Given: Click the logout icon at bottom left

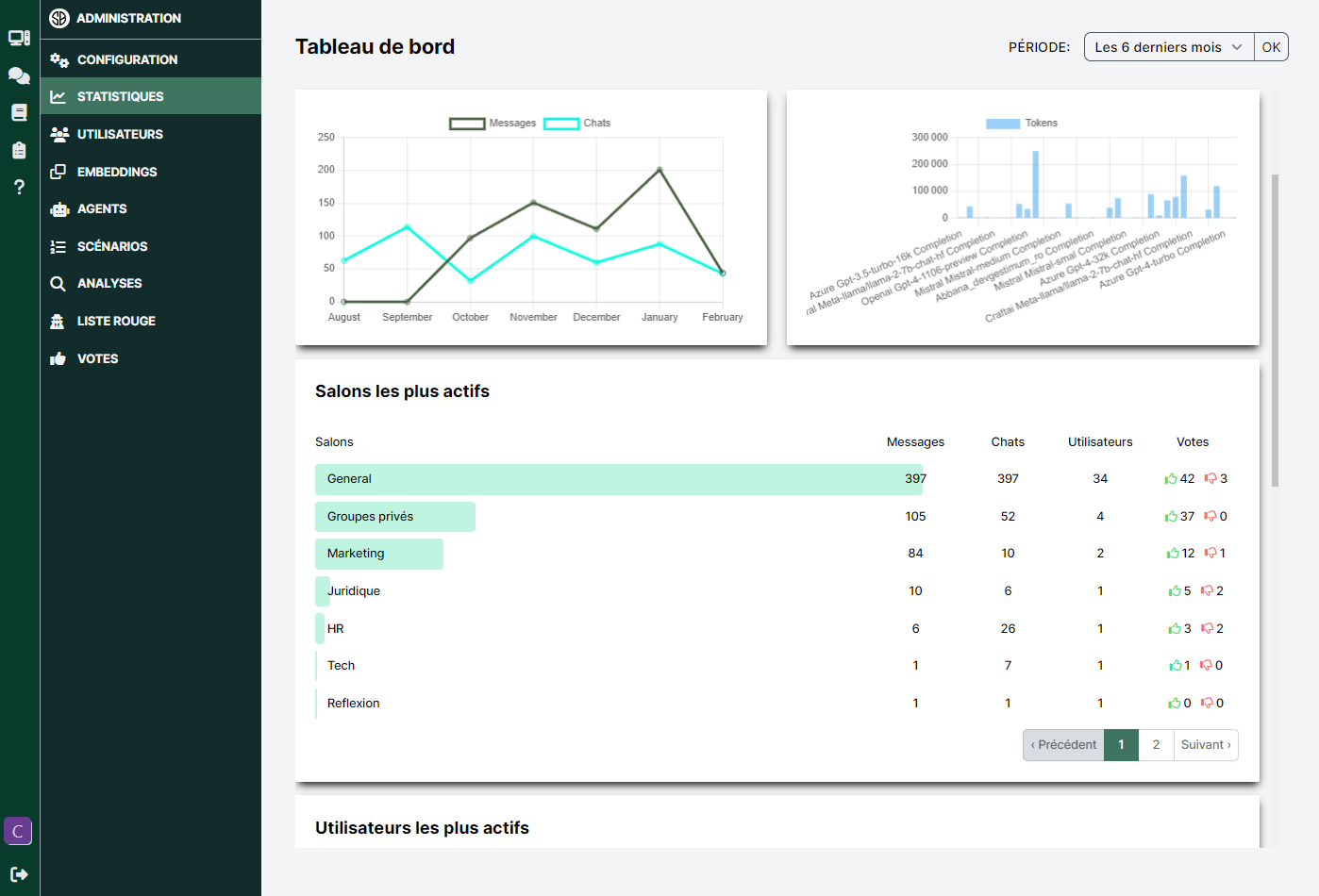Looking at the screenshot, I should 19,873.
